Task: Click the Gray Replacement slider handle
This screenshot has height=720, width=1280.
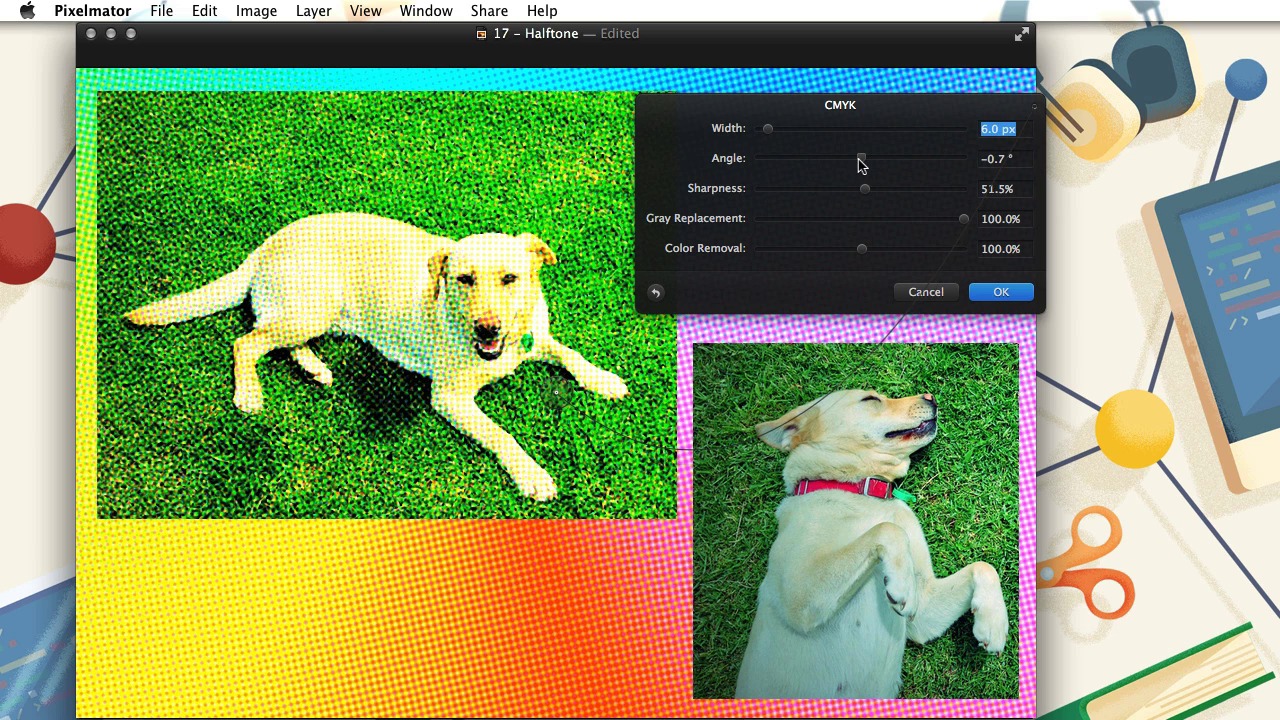Action: click(963, 219)
